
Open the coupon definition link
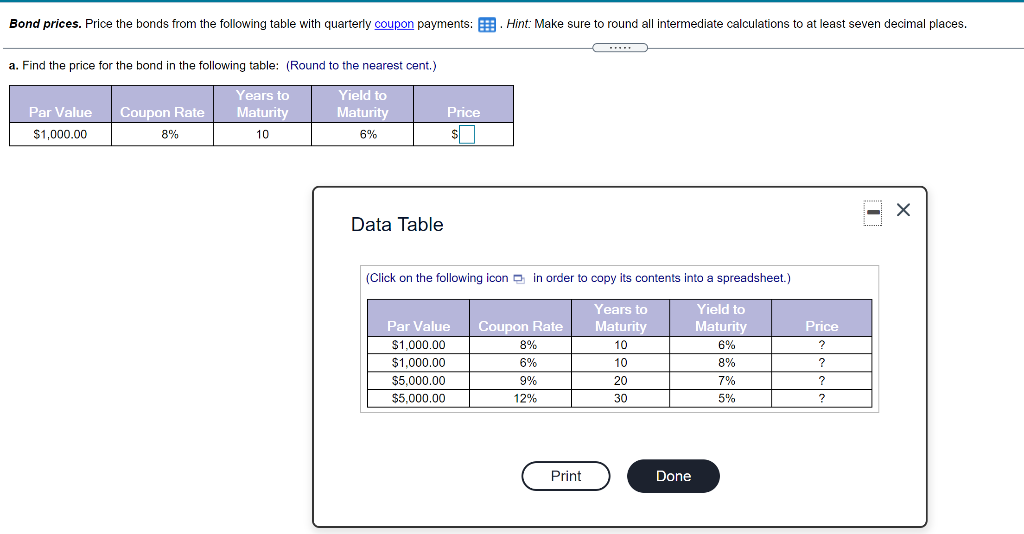click(x=394, y=24)
